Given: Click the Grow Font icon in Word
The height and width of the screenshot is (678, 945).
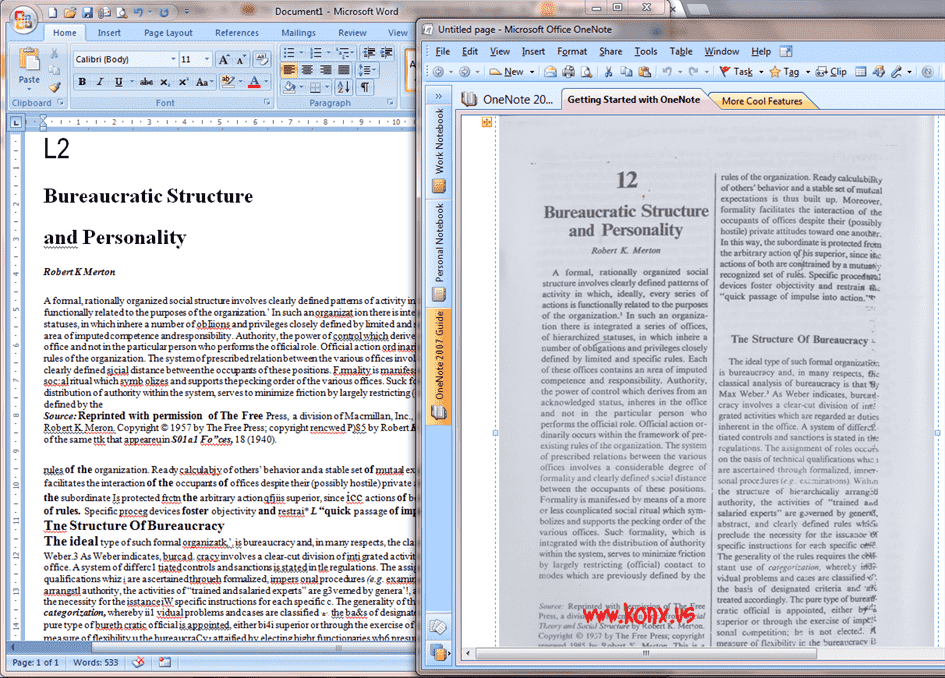Looking at the screenshot, I should (224, 59).
